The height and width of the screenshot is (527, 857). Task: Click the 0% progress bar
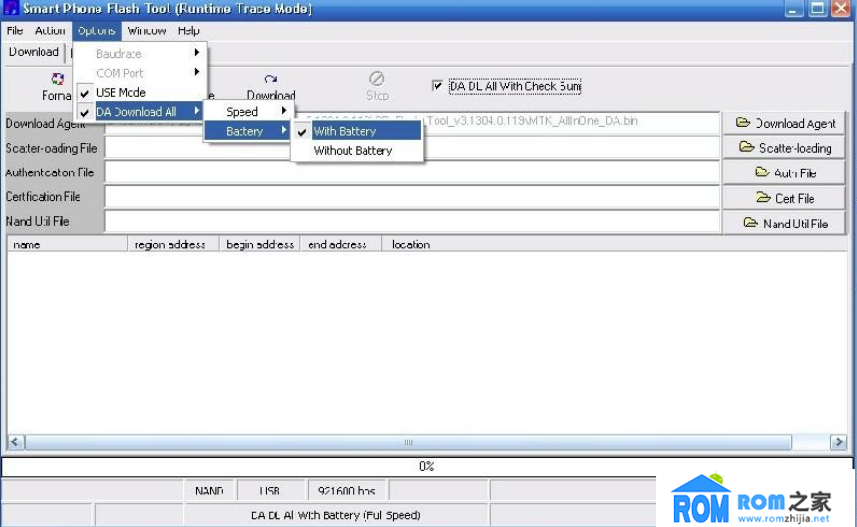(x=426, y=466)
